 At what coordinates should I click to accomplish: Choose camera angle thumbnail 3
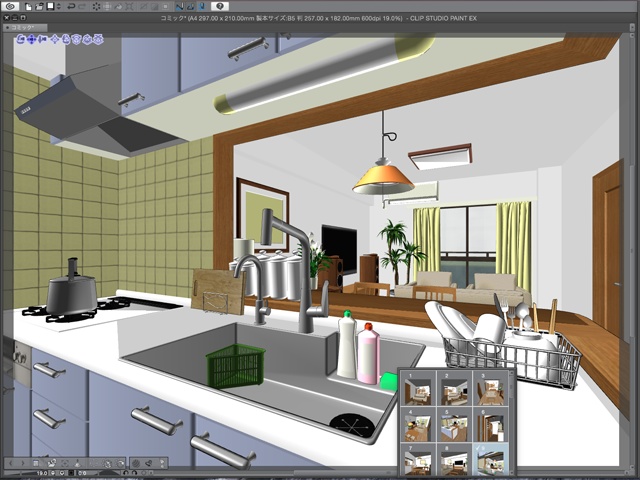[x=490, y=389]
